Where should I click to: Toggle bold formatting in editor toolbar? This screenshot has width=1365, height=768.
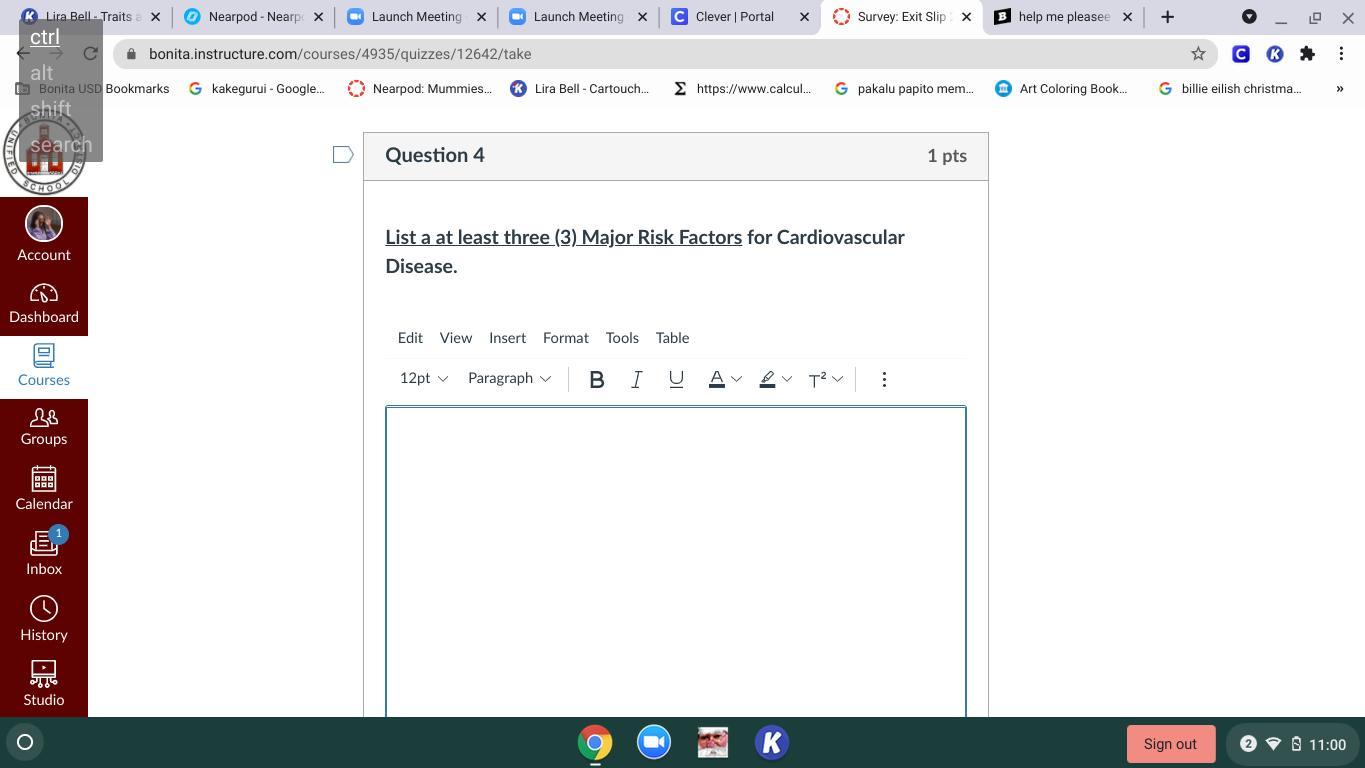597,379
